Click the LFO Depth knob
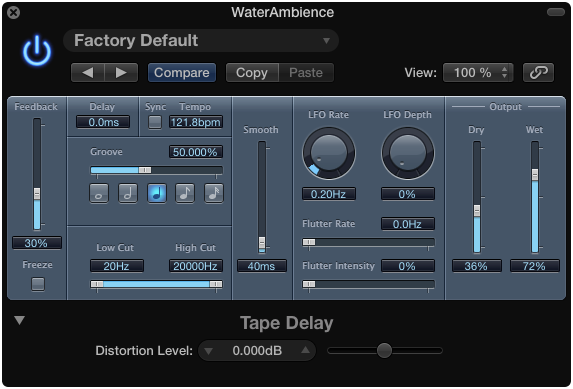The width and height of the screenshot is (573, 389). pyautogui.click(x=407, y=153)
